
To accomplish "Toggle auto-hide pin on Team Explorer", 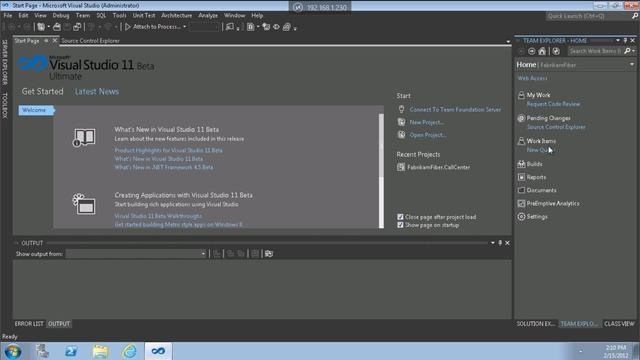I will click(x=625, y=40).
